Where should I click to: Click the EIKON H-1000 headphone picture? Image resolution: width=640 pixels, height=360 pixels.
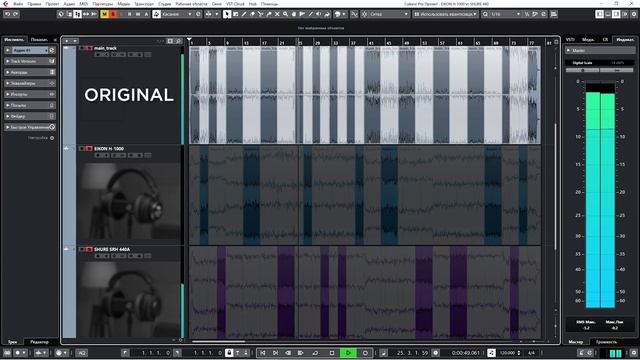129,202
